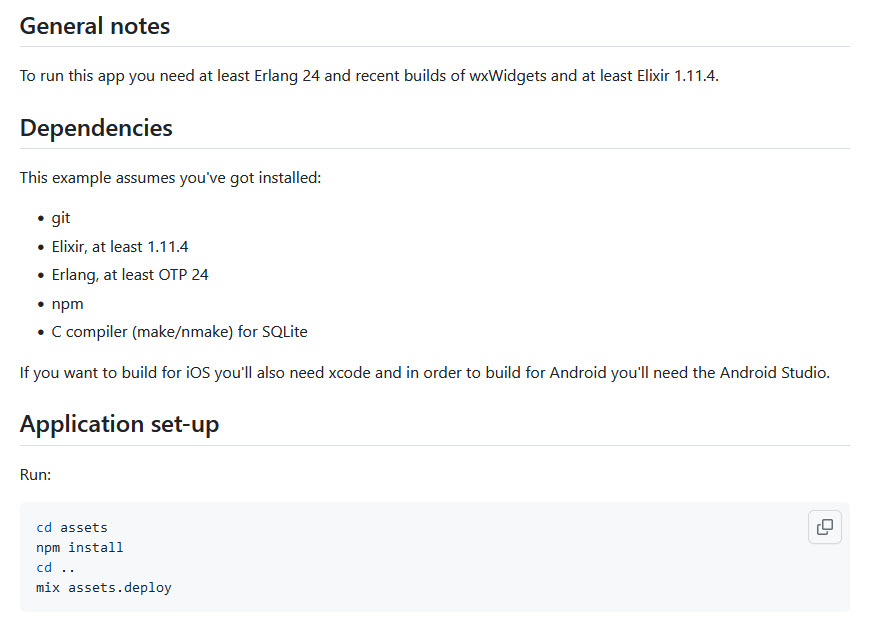Image resolution: width=882 pixels, height=623 pixels.
Task: Select the C compiler for SQLite bullet
Action: (179, 332)
